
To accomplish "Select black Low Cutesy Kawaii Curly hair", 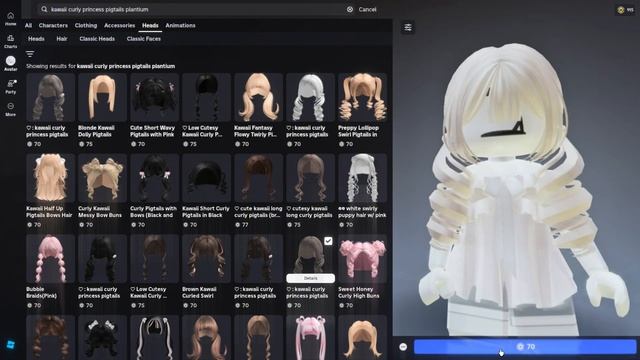I will point(206,97).
